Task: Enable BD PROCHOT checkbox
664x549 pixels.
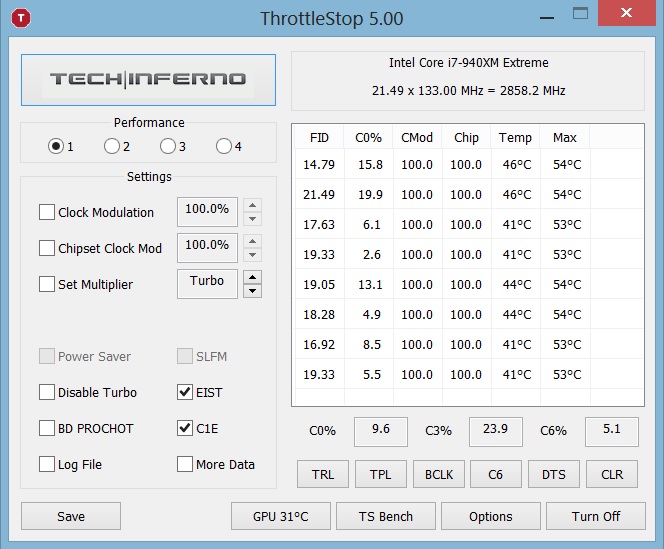Action: click(47, 428)
